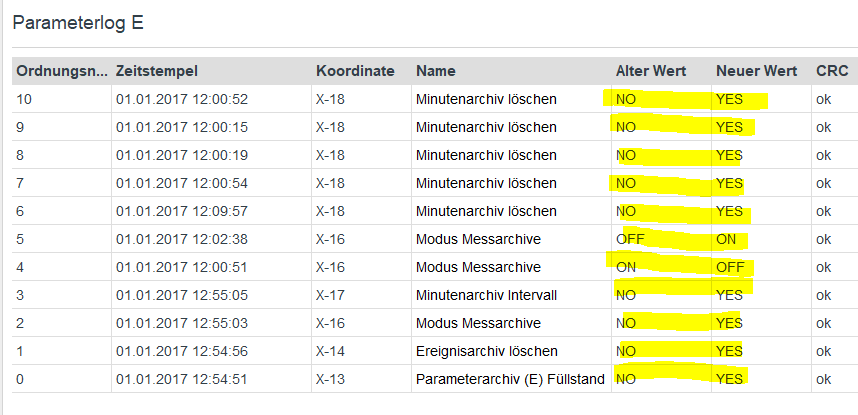Click the OFF value under Alter Wert
The height and width of the screenshot is (415, 858).
click(630, 239)
